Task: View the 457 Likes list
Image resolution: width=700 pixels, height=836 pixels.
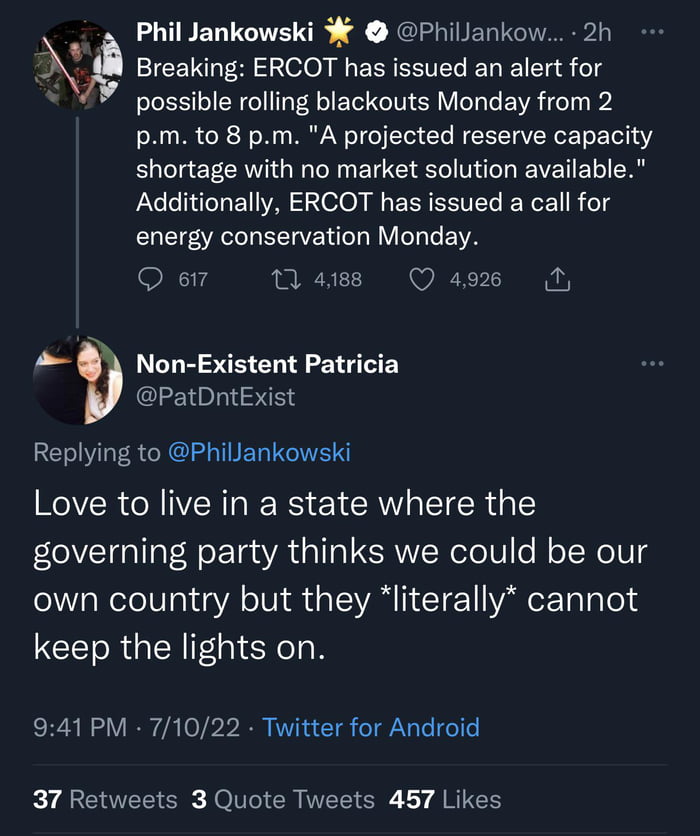Action: pyautogui.click(x=445, y=799)
